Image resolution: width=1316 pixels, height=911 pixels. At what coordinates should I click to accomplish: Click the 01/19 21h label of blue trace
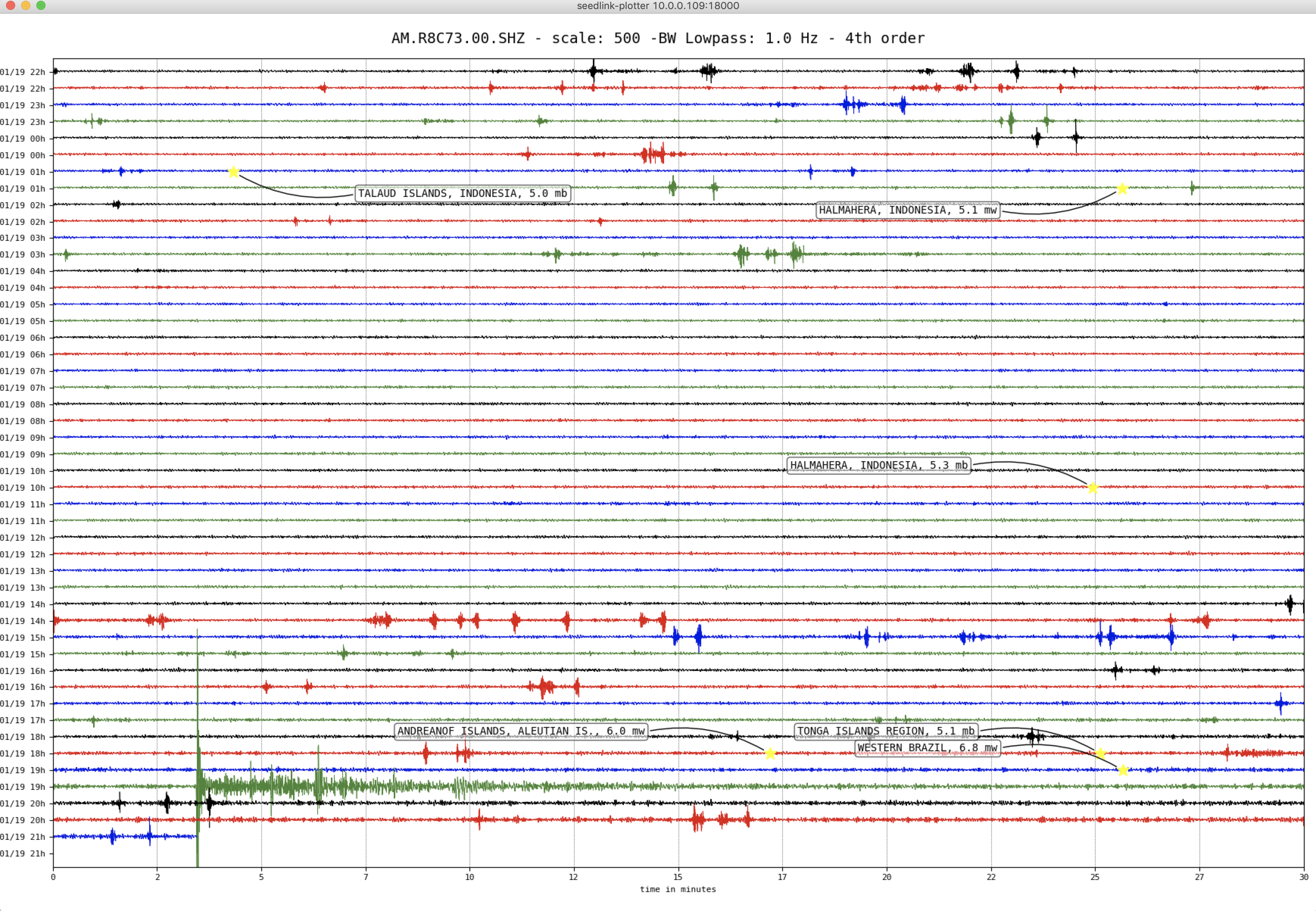click(23, 837)
